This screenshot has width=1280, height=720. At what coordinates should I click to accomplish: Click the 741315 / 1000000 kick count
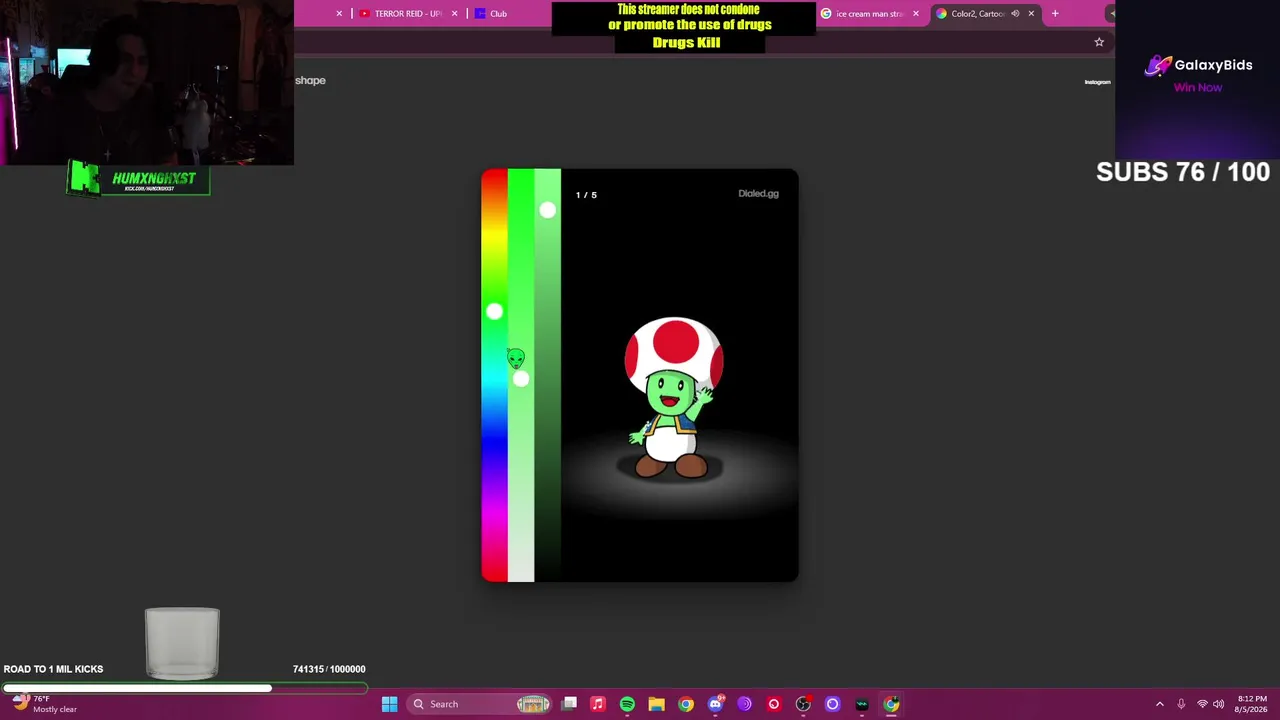click(x=329, y=669)
